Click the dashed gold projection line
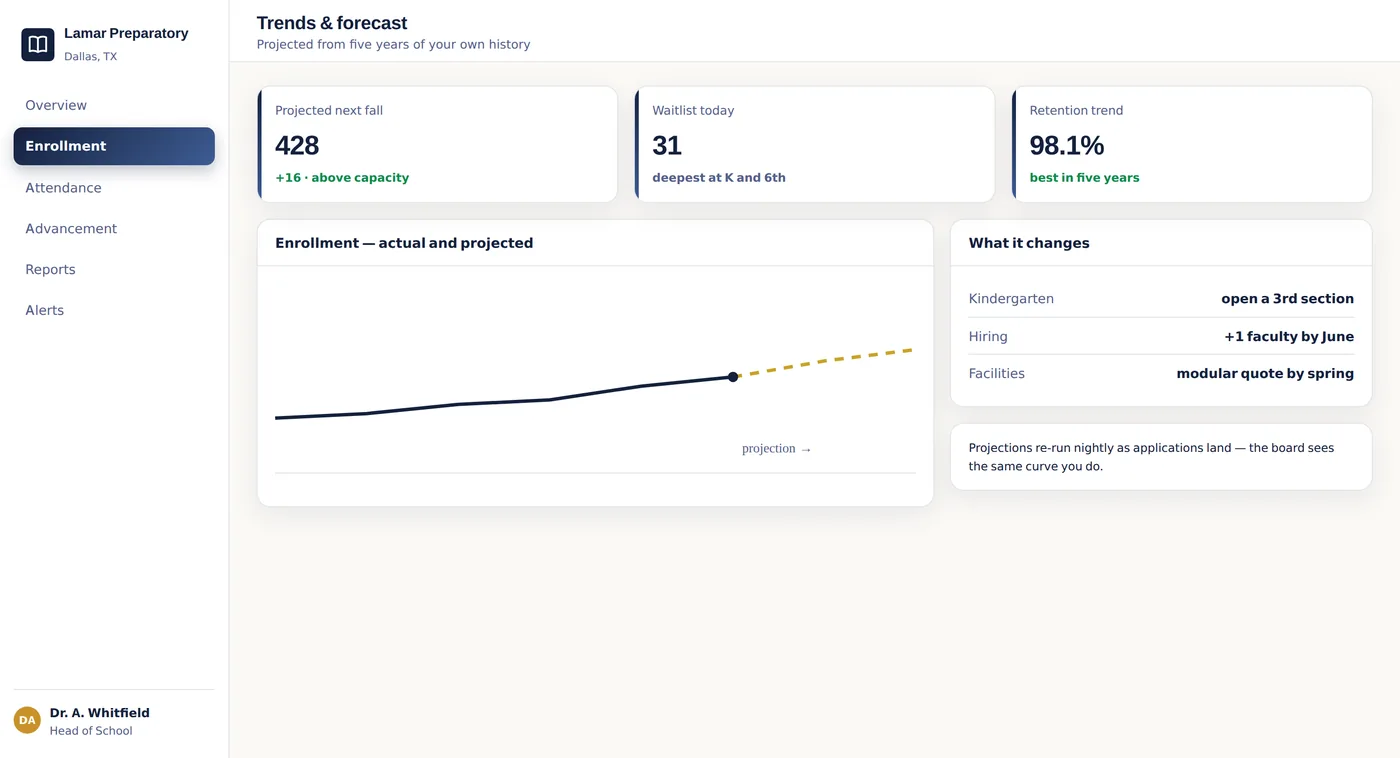The image size is (1400, 758). [824, 363]
